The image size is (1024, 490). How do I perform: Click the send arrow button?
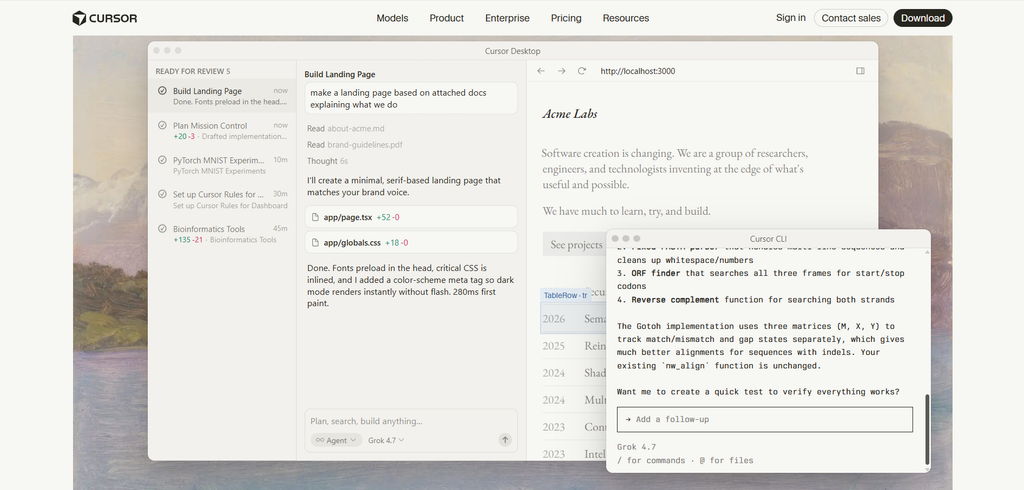(505, 440)
